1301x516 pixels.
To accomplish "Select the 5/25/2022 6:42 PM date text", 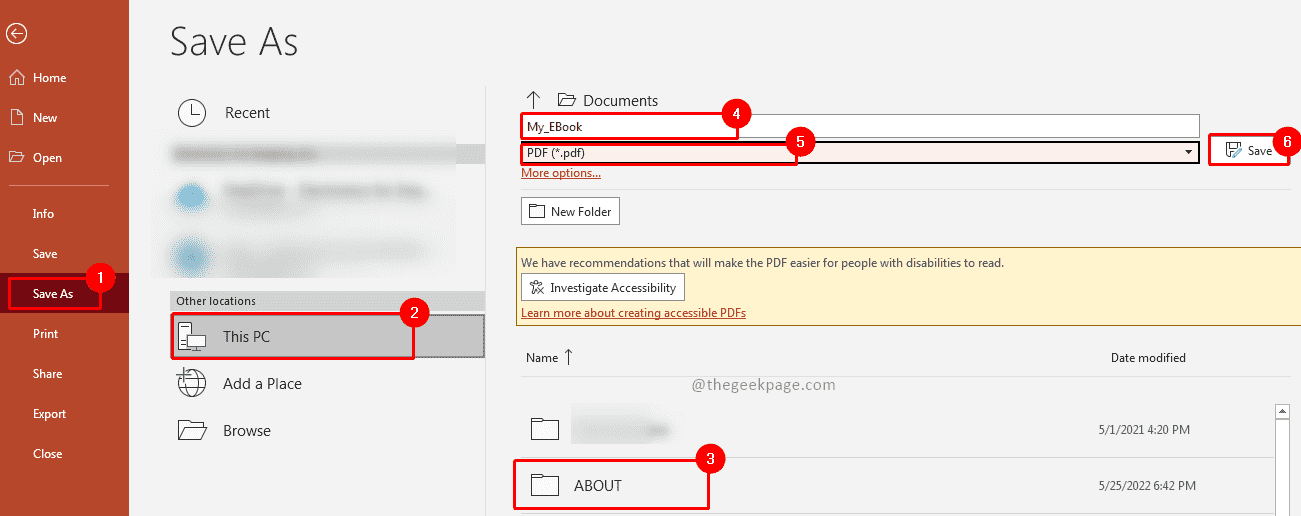I will 1147,486.
